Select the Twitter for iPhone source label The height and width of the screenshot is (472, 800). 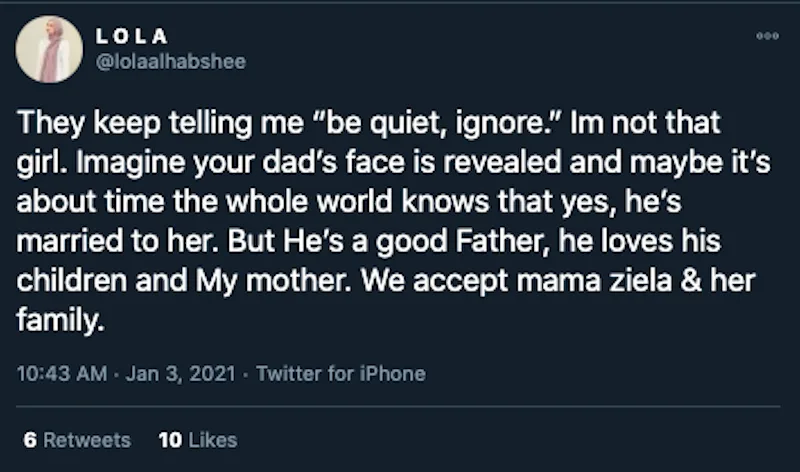[x=341, y=374]
